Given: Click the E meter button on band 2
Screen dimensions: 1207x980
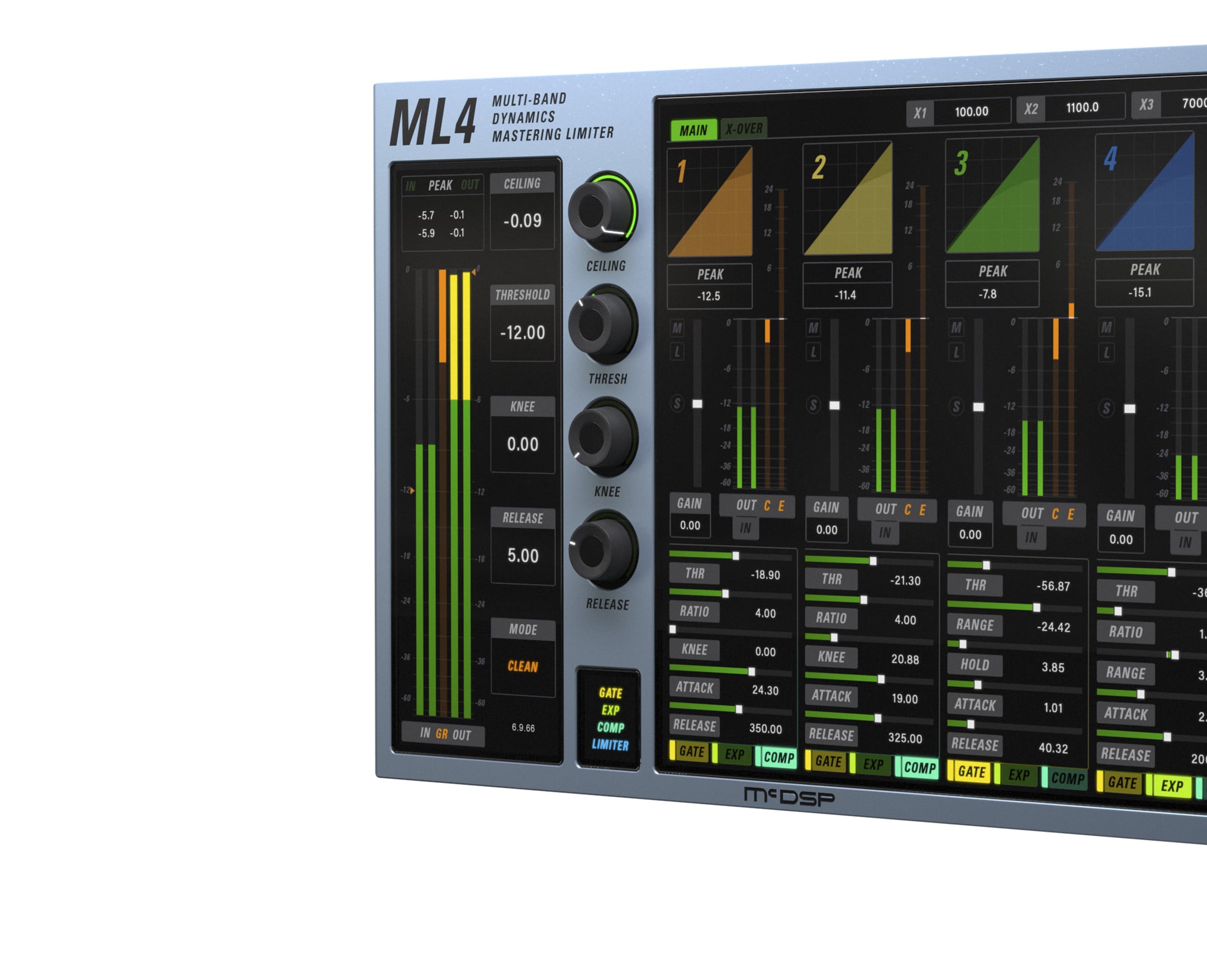Looking at the screenshot, I should (923, 510).
